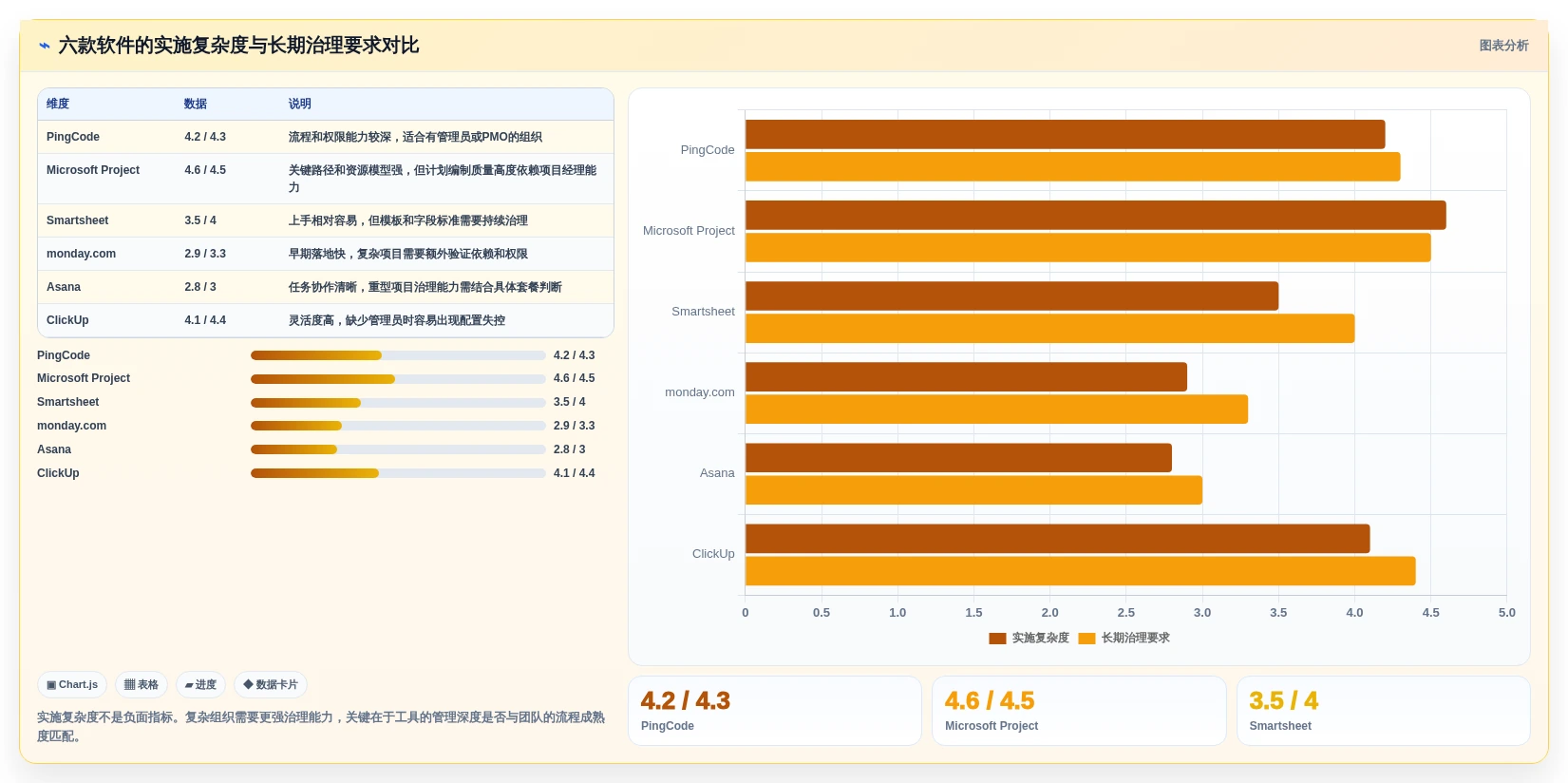Click the 图表分析 label in header
Image resolution: width=1568 pixels, height=783 pixels.
(1503, 46)
